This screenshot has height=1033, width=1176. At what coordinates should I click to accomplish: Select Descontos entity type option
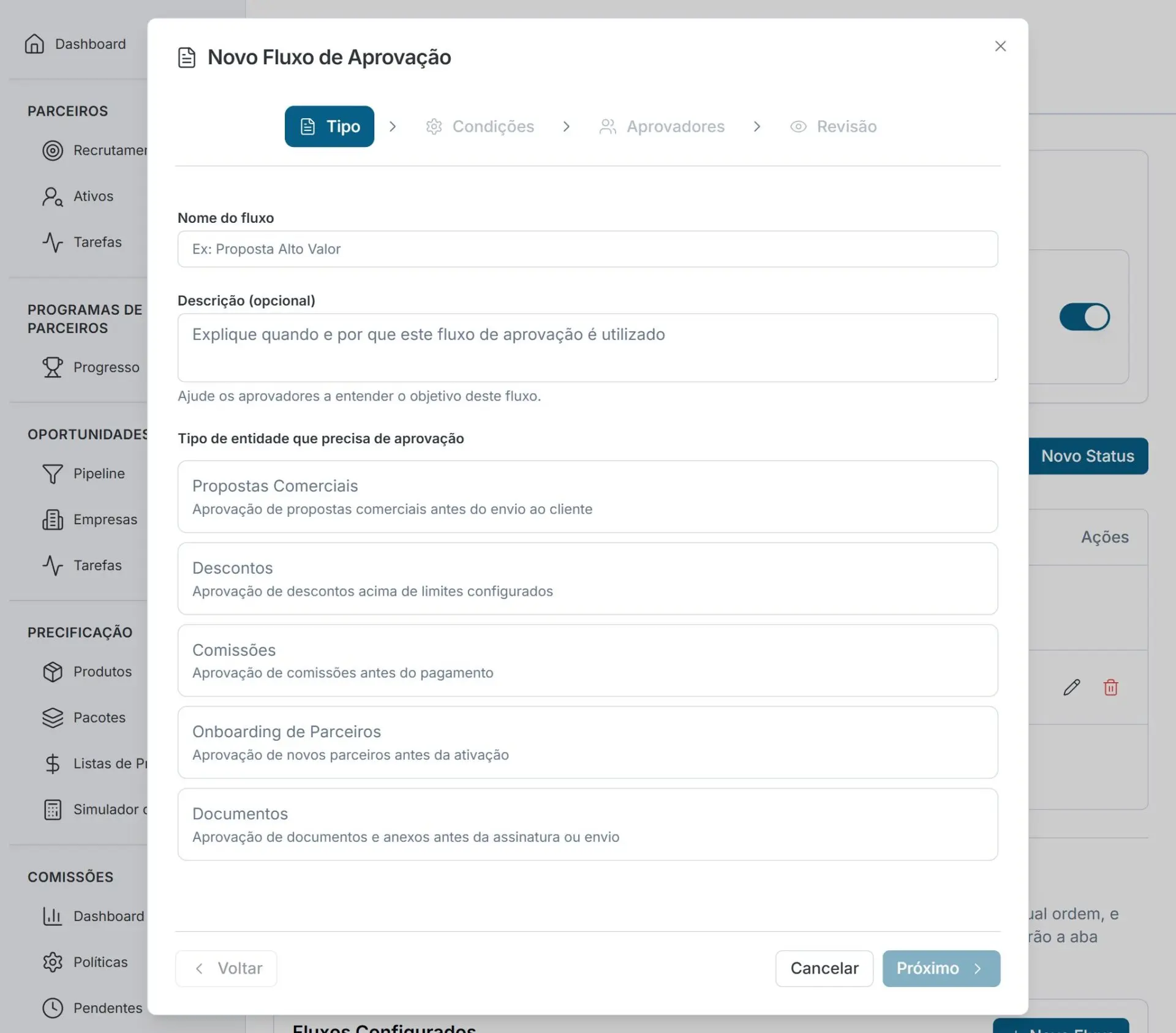pyautogui.click(x=587, y=579)
